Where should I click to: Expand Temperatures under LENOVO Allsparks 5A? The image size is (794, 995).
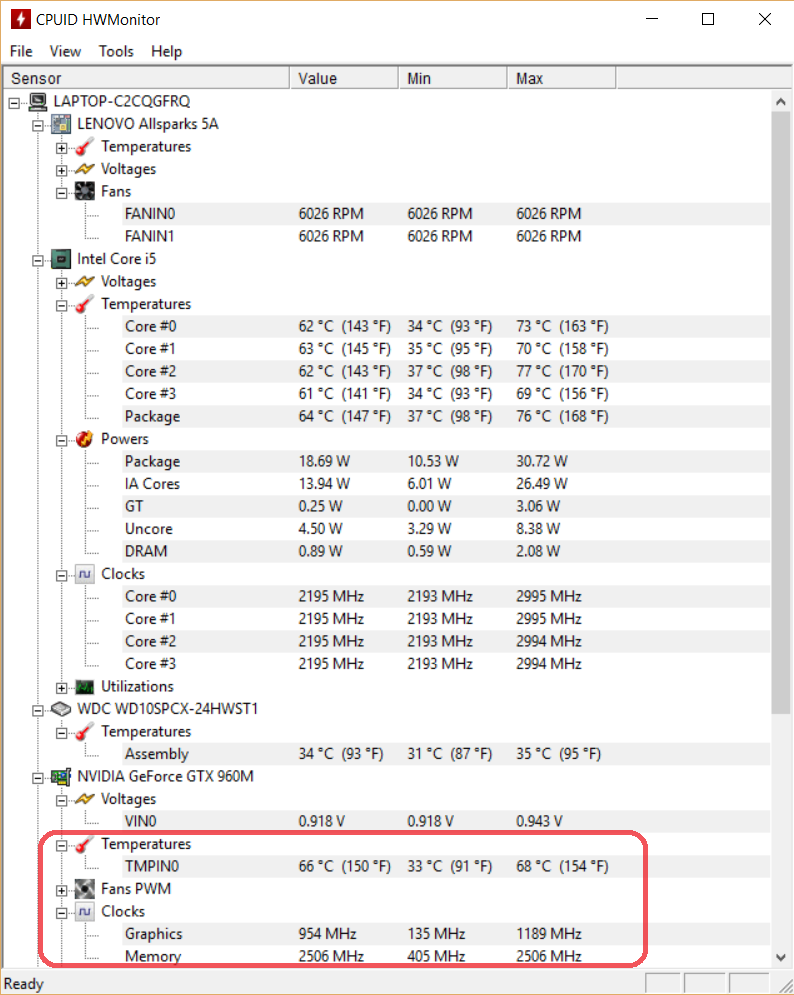click(x=62, y=148)
